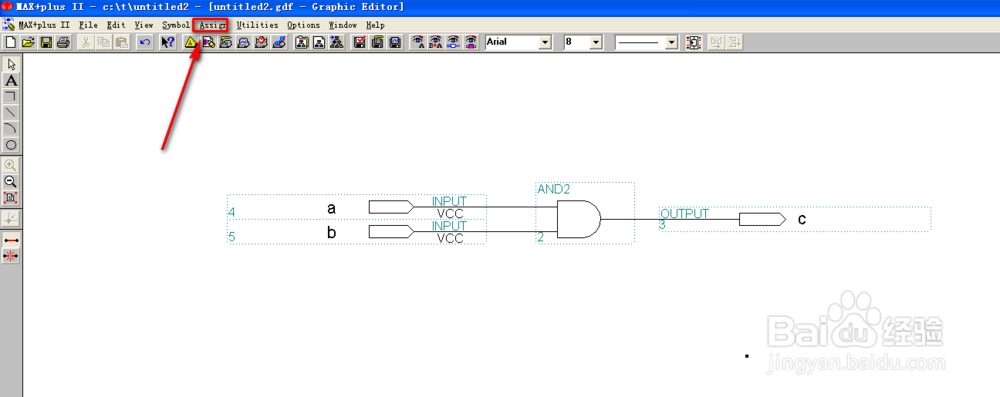
Task: Click the project name folder icon
Action: tap(302, 43)
